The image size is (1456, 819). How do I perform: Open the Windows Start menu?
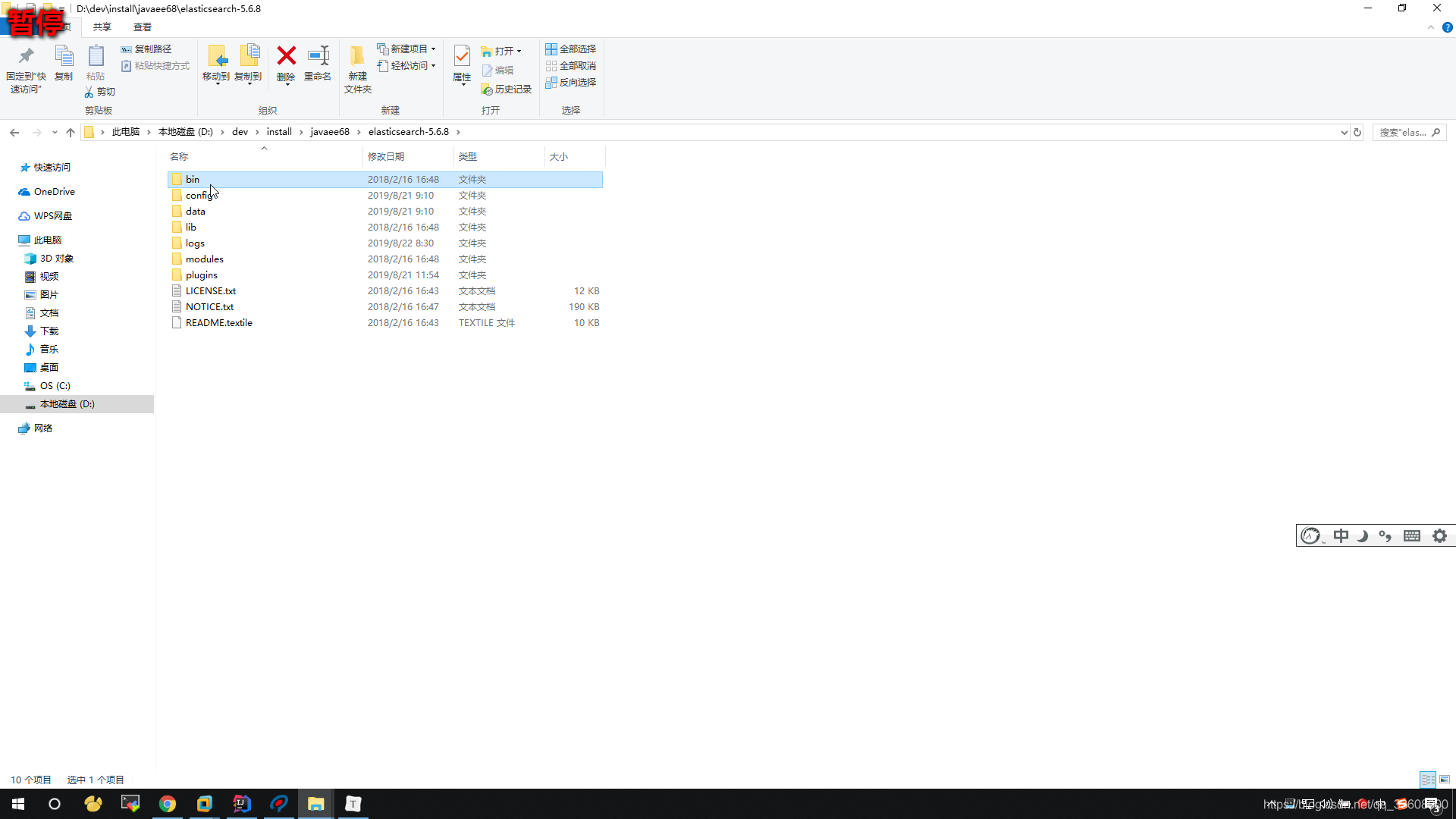(18, 804)
